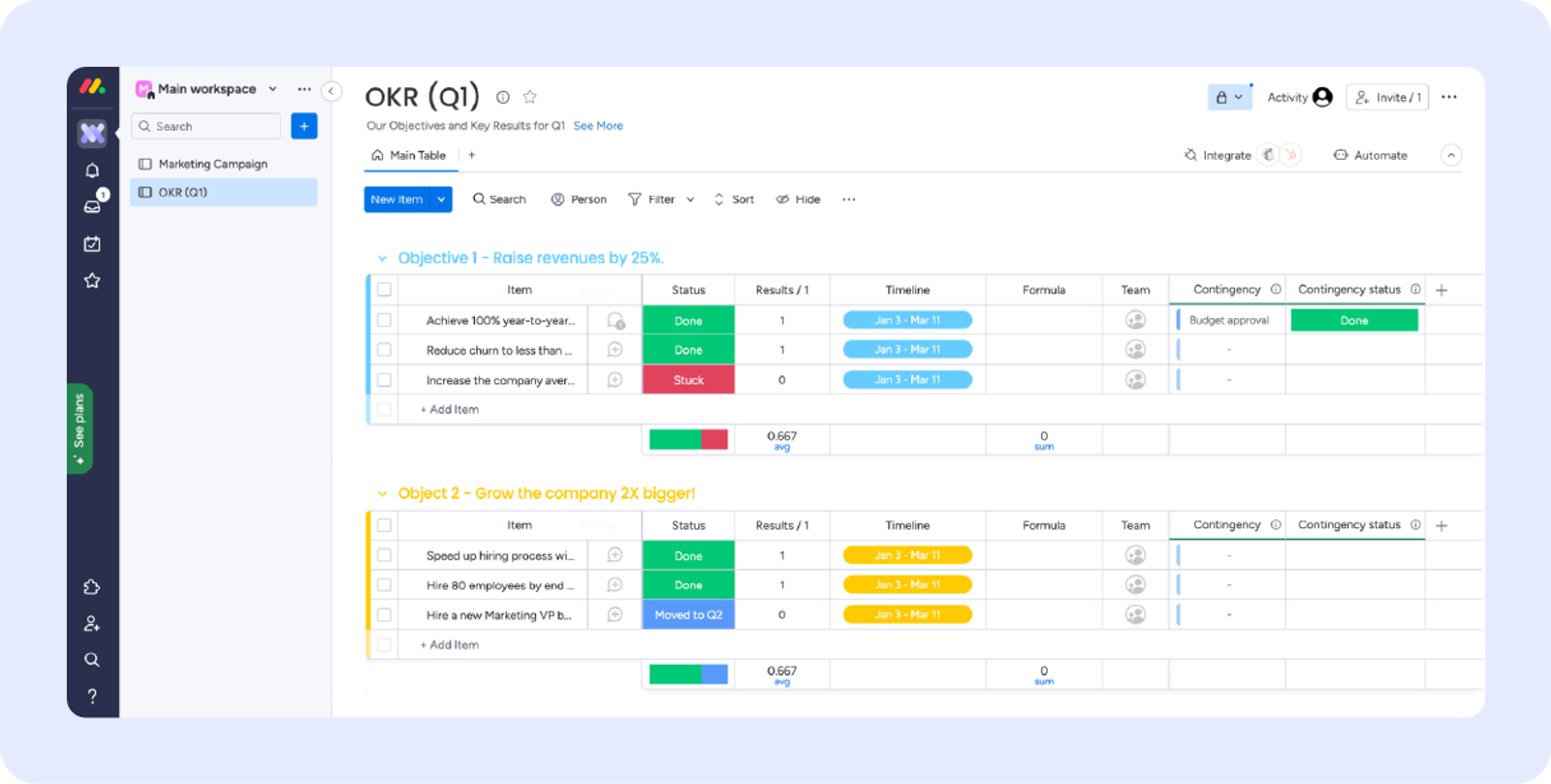Check the Achieve 100% year-to-year row

[x=385, y=320]
